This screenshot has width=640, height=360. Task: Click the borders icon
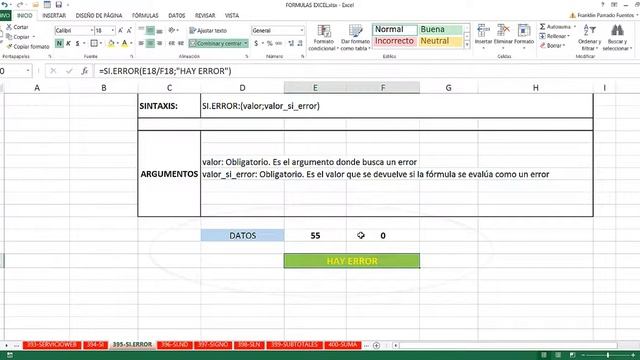(x=94, y=43)
